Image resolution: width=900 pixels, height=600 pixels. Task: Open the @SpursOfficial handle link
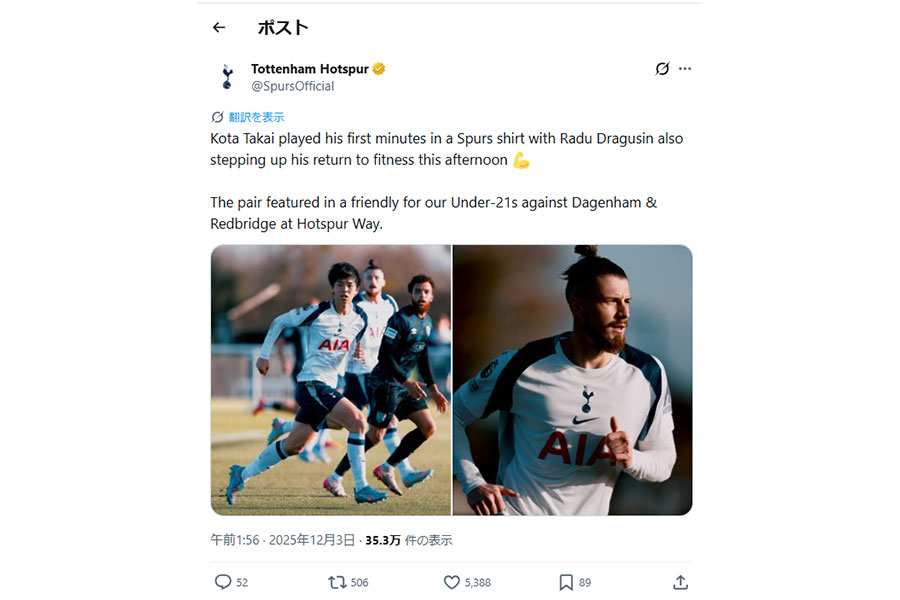(x=292, y=86)
